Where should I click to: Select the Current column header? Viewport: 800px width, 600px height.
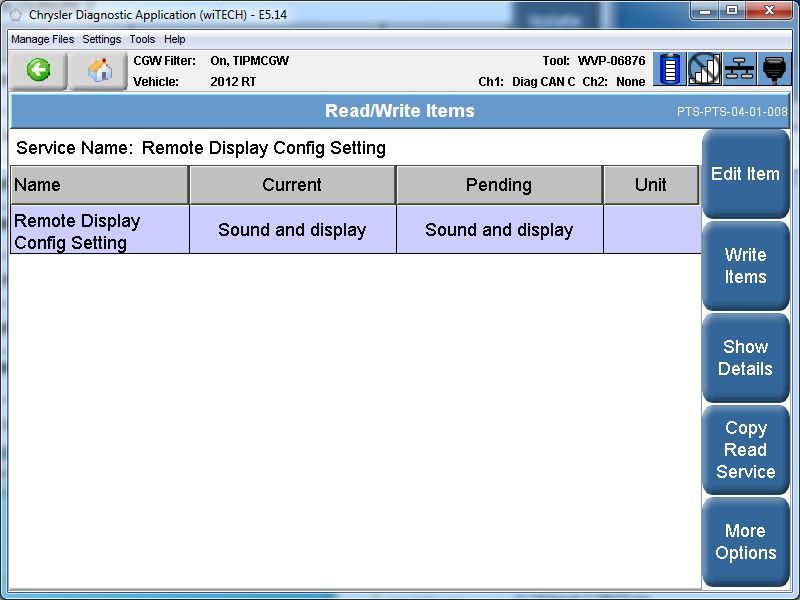292,185
